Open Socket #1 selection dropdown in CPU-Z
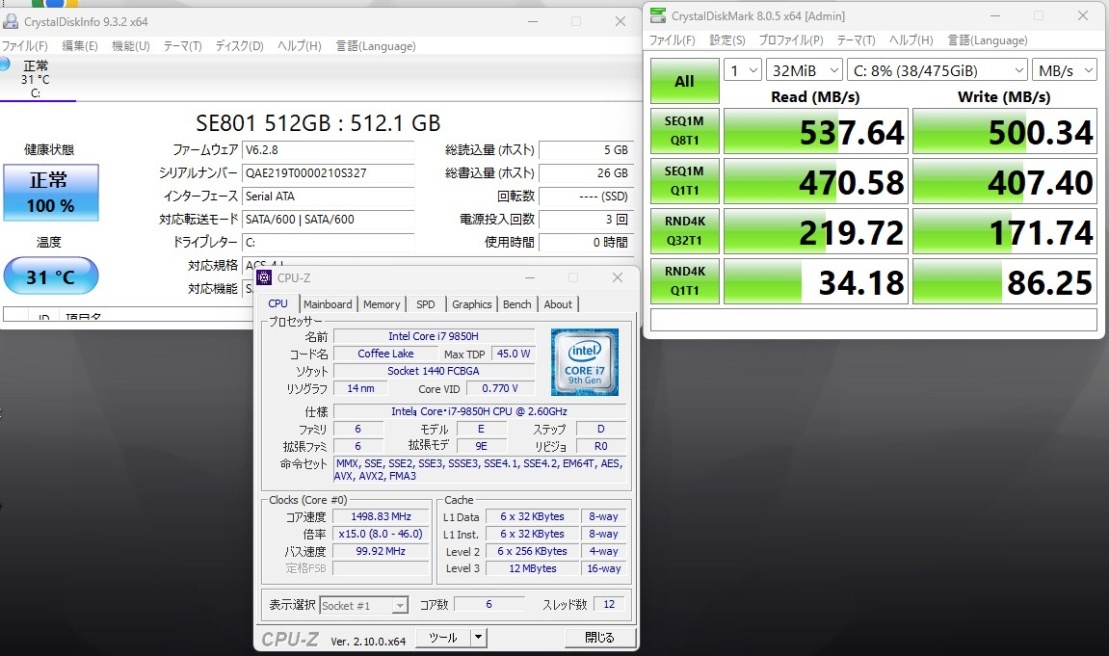This screenshot has width=1109, height=656. [x=364, y=606]
